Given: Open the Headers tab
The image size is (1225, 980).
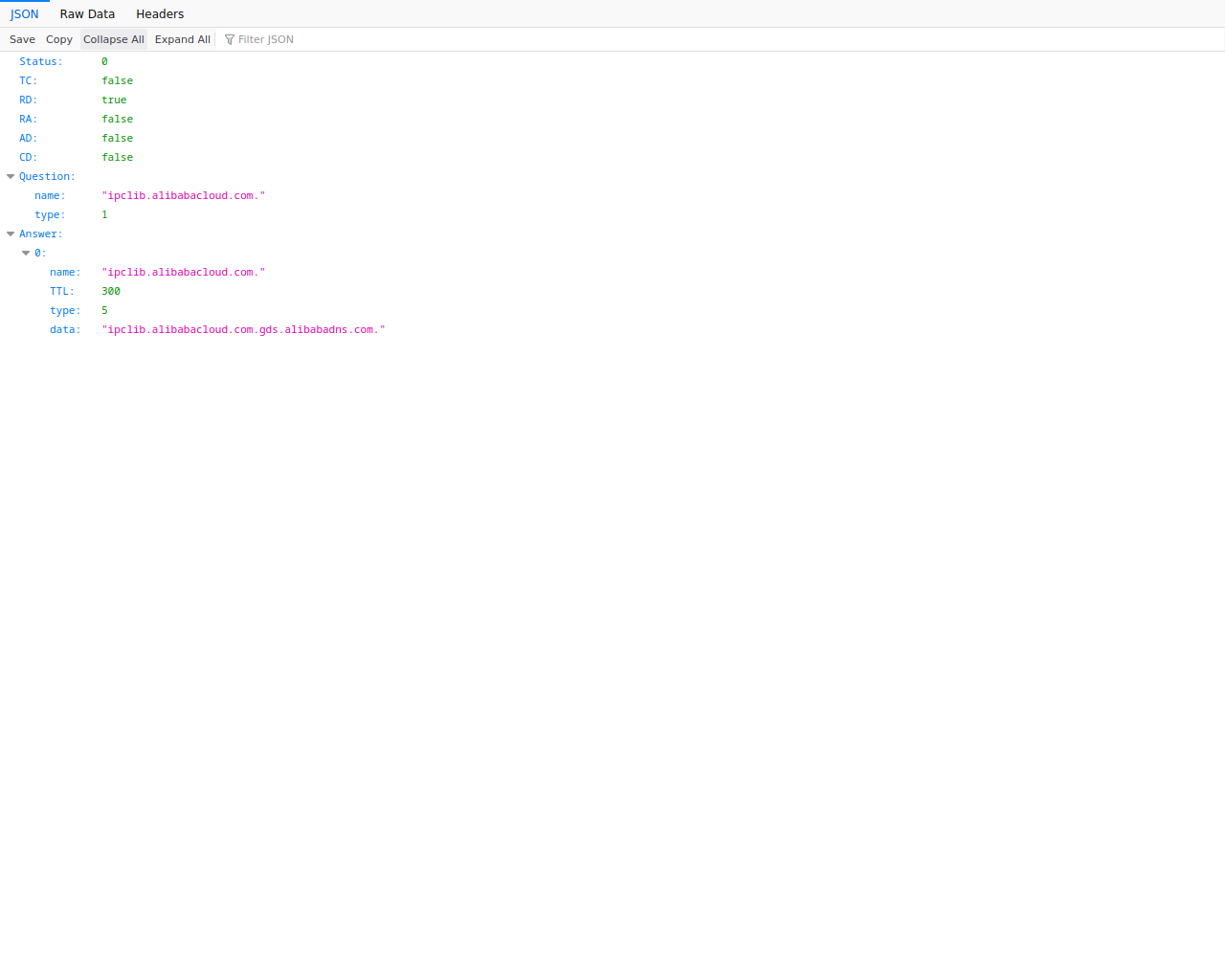Looking at the screenshot, I should 160,14.
